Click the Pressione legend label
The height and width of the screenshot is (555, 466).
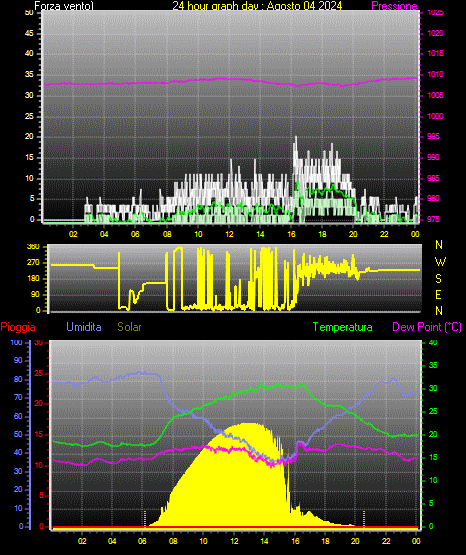coord(394,6)
